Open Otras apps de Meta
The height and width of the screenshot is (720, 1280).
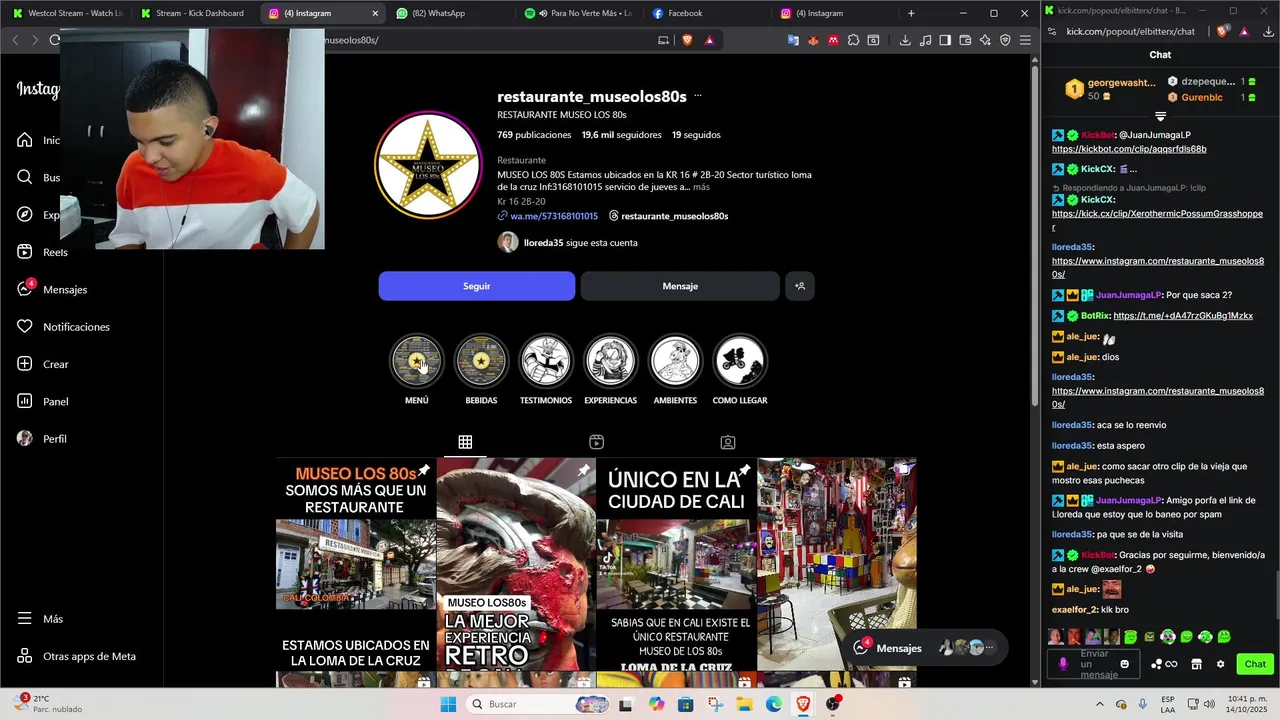[76, 656]
